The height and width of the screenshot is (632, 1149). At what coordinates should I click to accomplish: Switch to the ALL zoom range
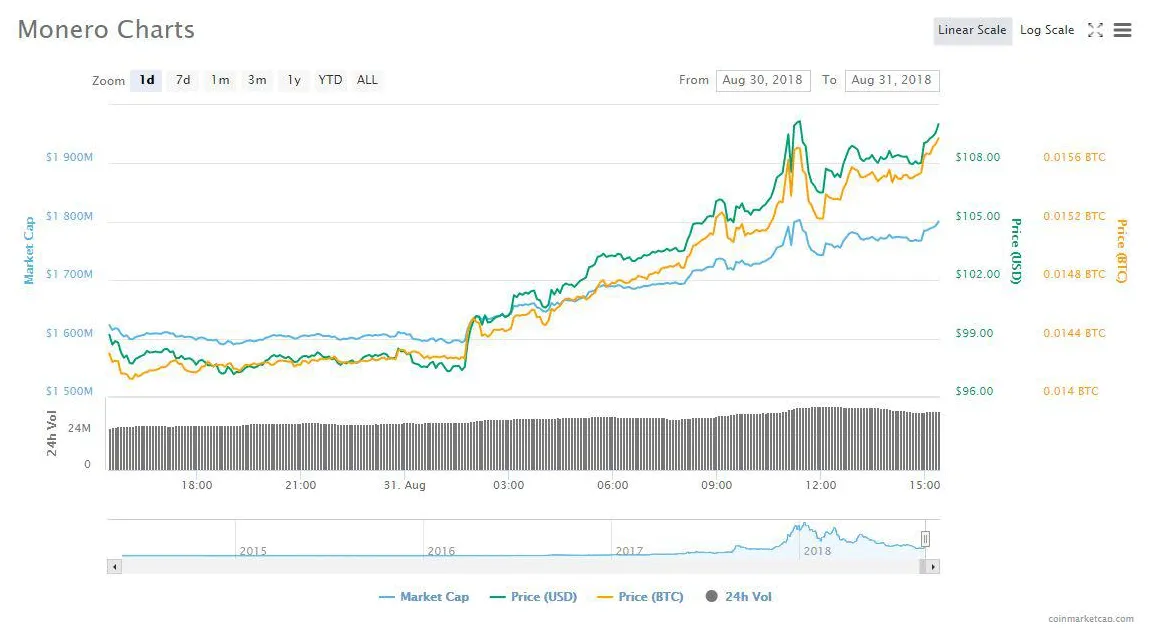coord(367,80)
